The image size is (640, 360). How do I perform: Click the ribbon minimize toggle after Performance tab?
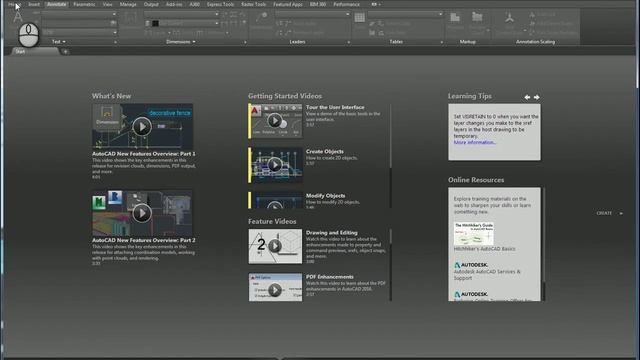(376, 4)
